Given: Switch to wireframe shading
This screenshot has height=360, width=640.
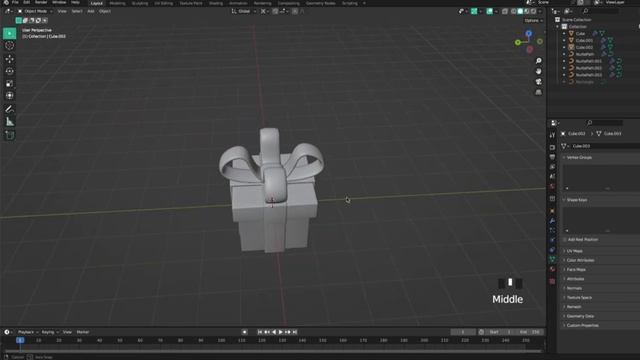Looking at the screenshot, I should pos(514,11).
